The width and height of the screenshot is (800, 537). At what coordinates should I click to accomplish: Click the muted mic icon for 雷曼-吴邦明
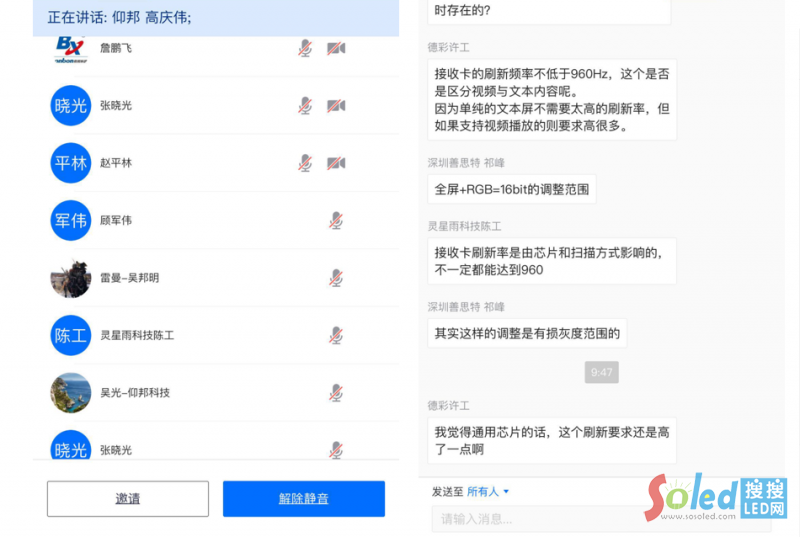pyautogui.click(x=336, y=278)
